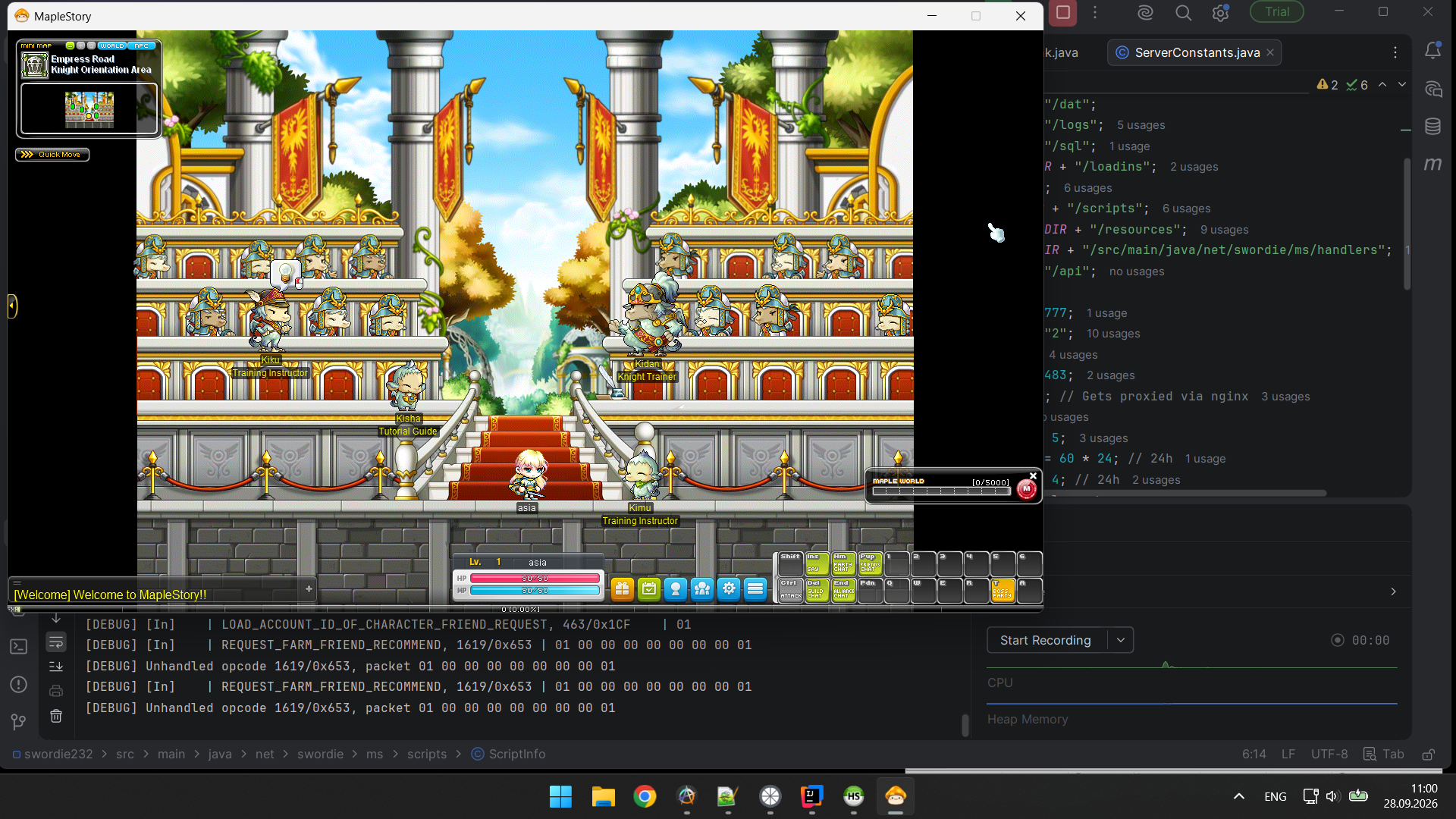Expand the collapsed side panel left arrow
Image resolution: width=1456 pixels, height=819 pixels.
11,306
